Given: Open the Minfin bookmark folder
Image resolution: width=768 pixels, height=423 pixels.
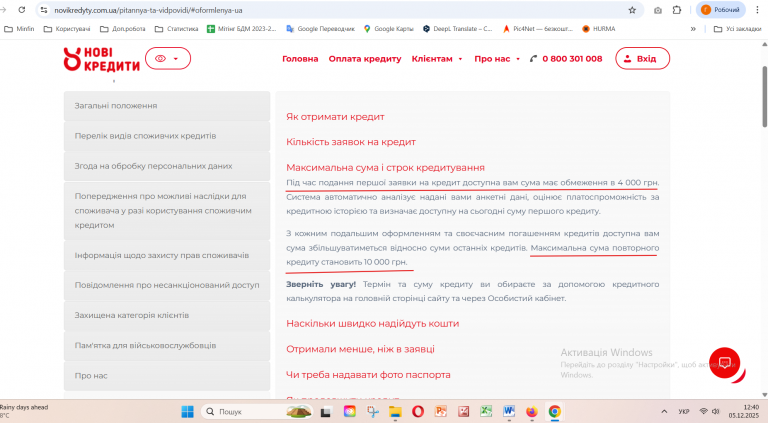Looking at the screenshot, I should pyautogui.click(x=19, y=29).
